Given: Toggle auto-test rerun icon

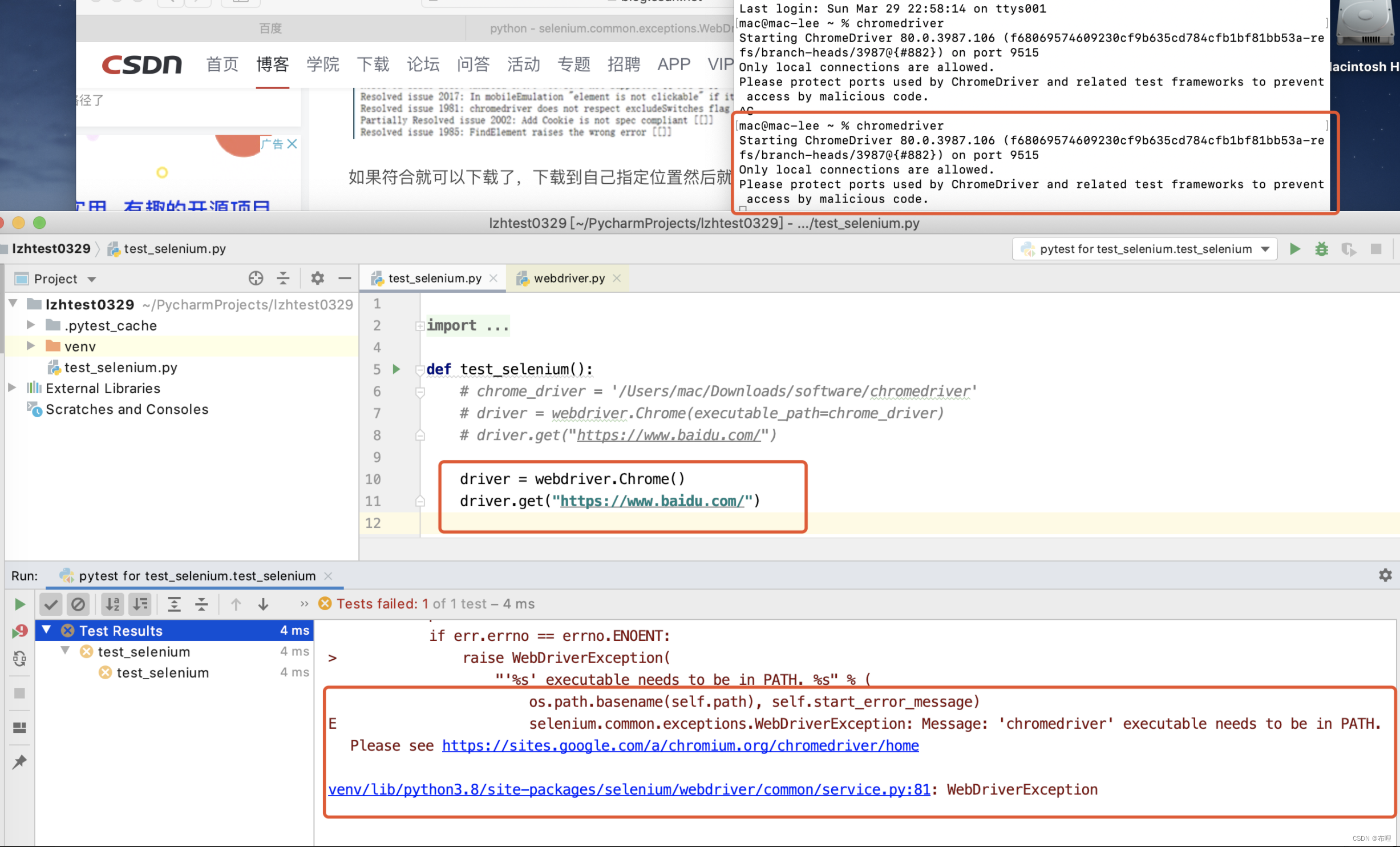Looking at the screenshot, I should [19, 659].
